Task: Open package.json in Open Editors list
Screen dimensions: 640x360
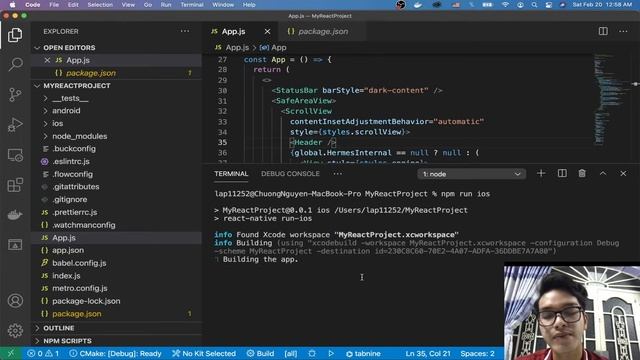Action: pos(116,73)
